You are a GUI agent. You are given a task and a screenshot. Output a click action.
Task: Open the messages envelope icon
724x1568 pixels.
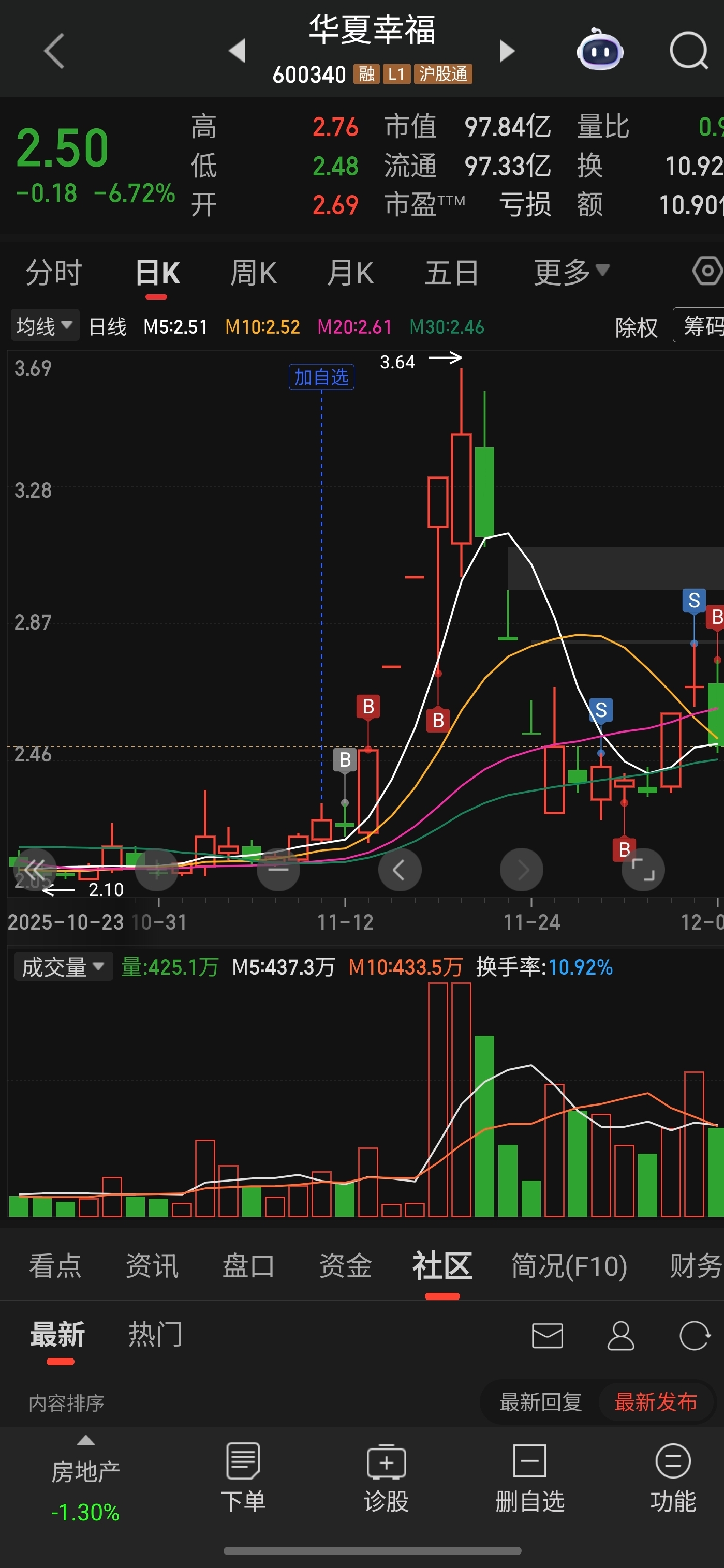tap(547, 1335)
